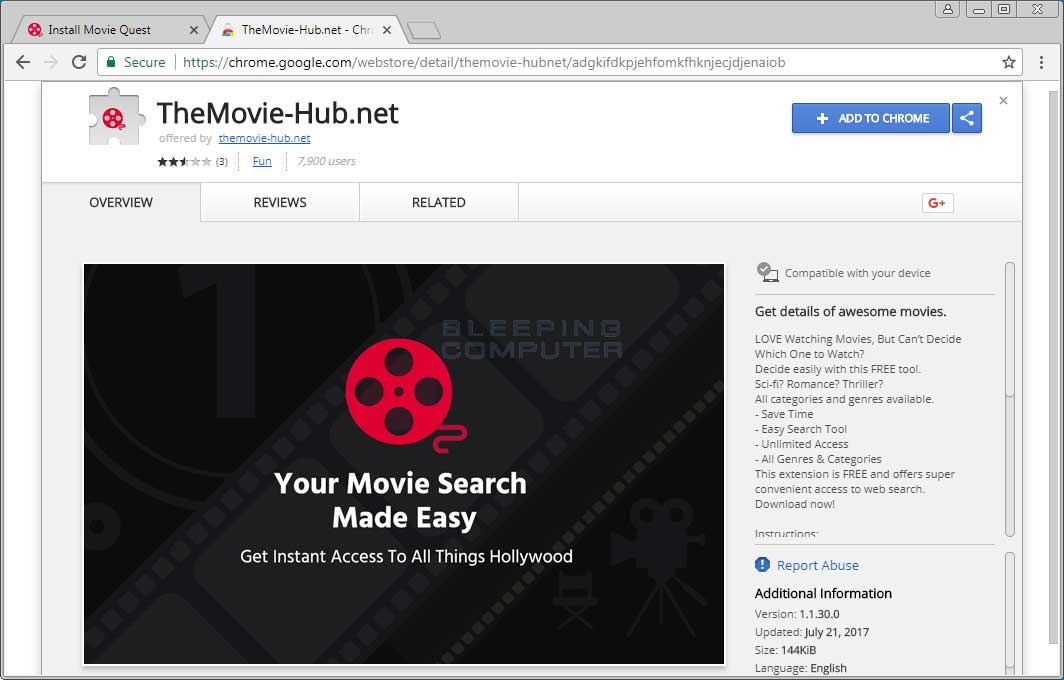The height and width of the screenshot is (680, 1064).
Task: Click the browser forward arrow
Action: (x=51, y=62)
